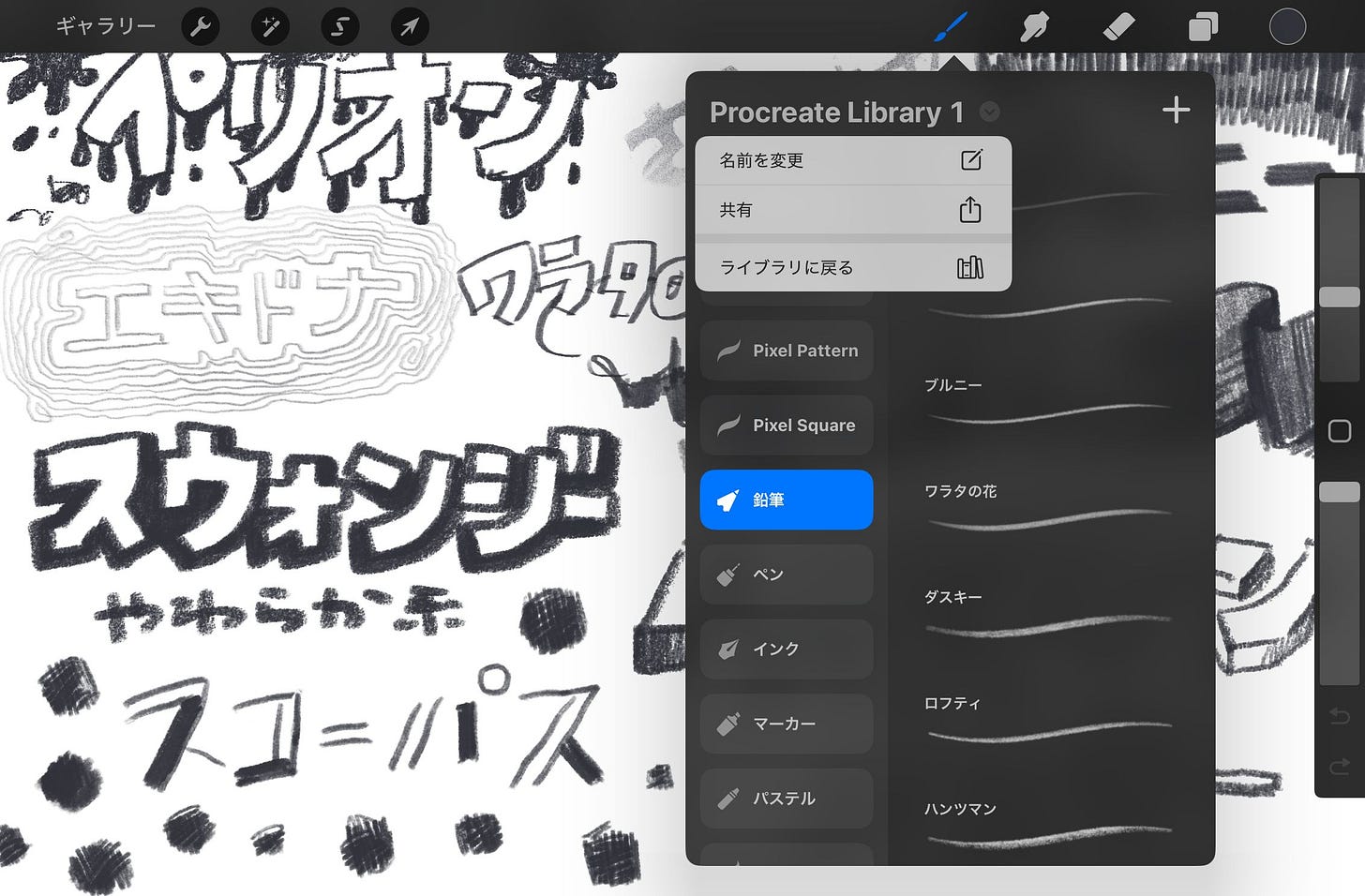This screenshot has height=896, width=1365.
Task: Expand the Procreate Library 1 dropdown chevron
Action: [x=989, y=112]
